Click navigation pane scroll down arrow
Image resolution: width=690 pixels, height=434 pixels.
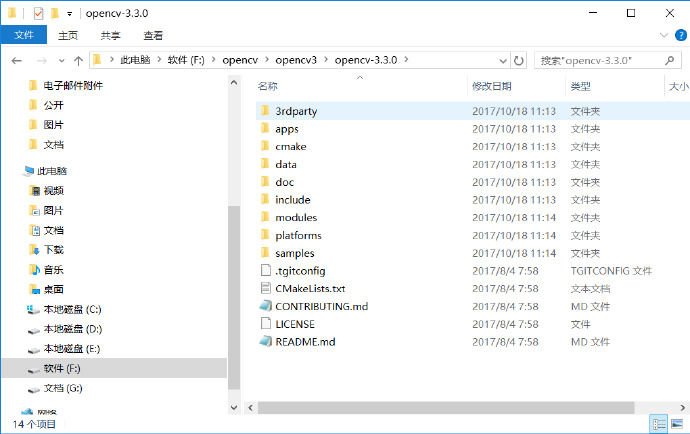[234, 408]
